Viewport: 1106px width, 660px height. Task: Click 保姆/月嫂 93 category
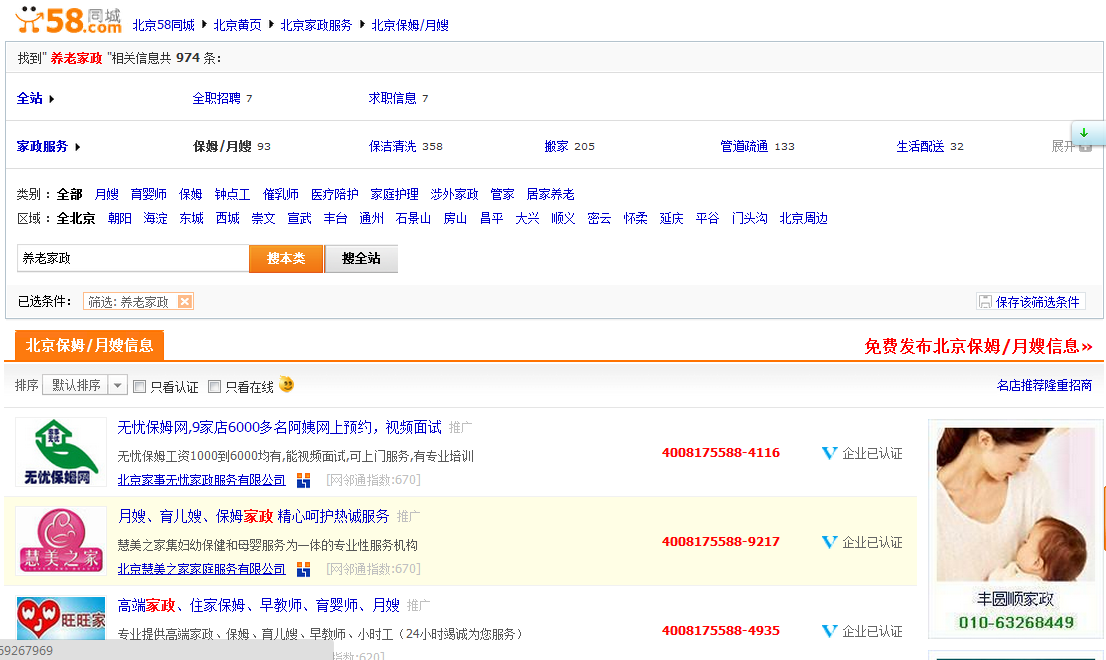(x=232, y=146)
